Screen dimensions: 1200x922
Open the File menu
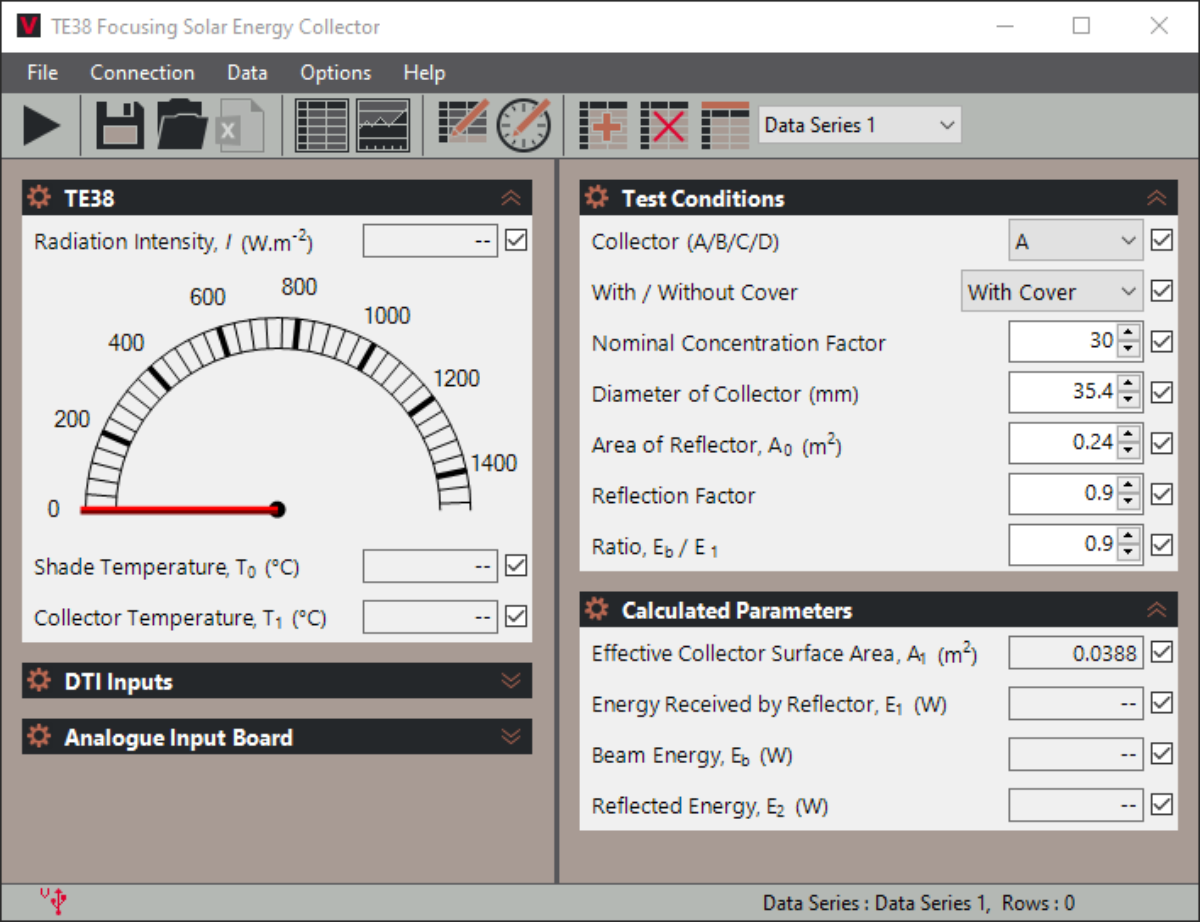tap(43, 73)
